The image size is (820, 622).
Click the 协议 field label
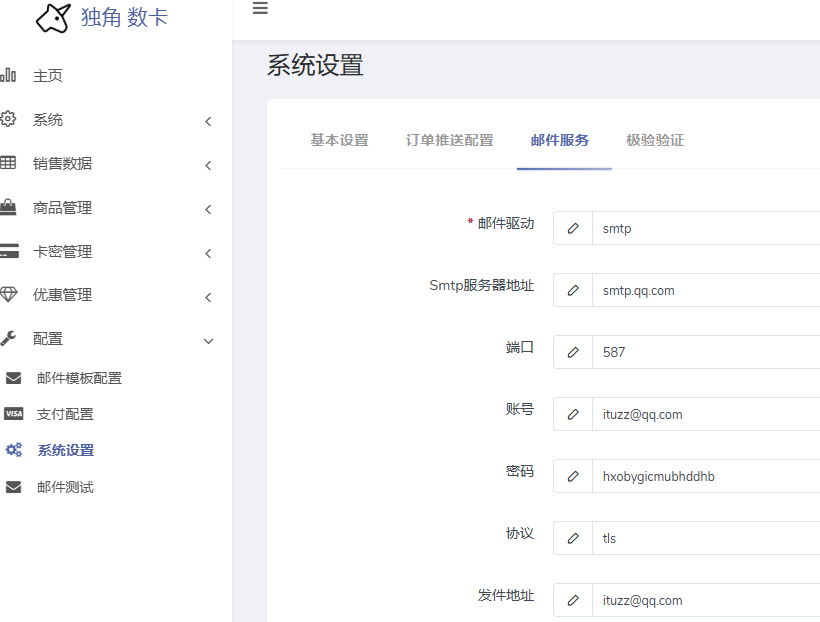click(x=520, y=533)
